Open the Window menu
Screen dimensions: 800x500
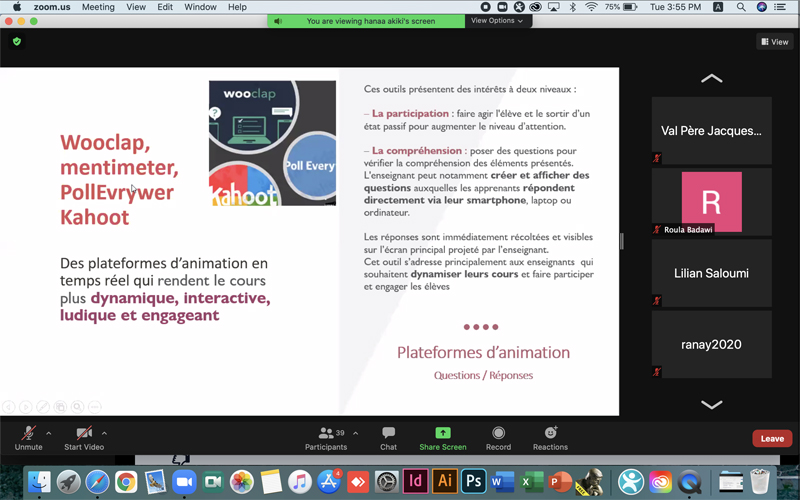200,7
